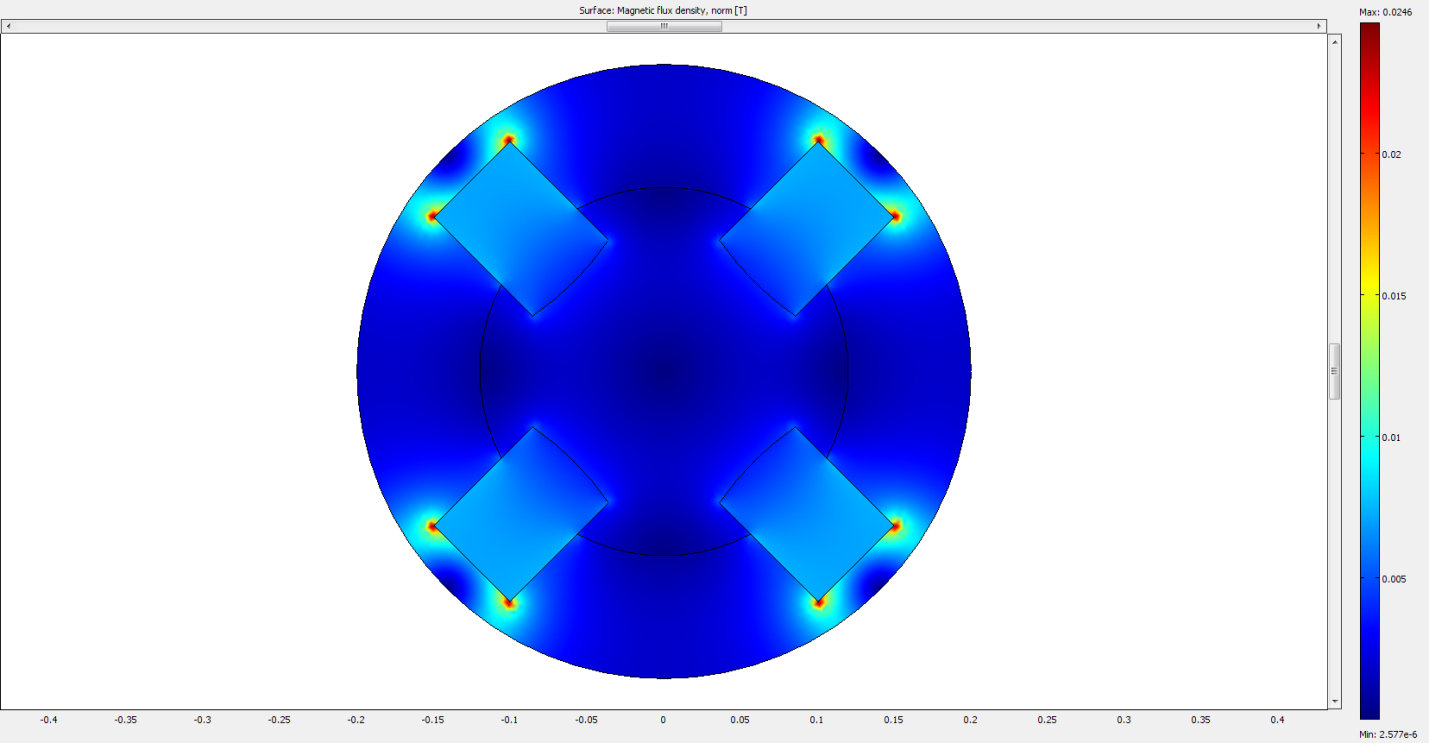Click the x-axis label 0 at center
The height and width of the screenshot is (743, 1429).
[x=663, y=719]
